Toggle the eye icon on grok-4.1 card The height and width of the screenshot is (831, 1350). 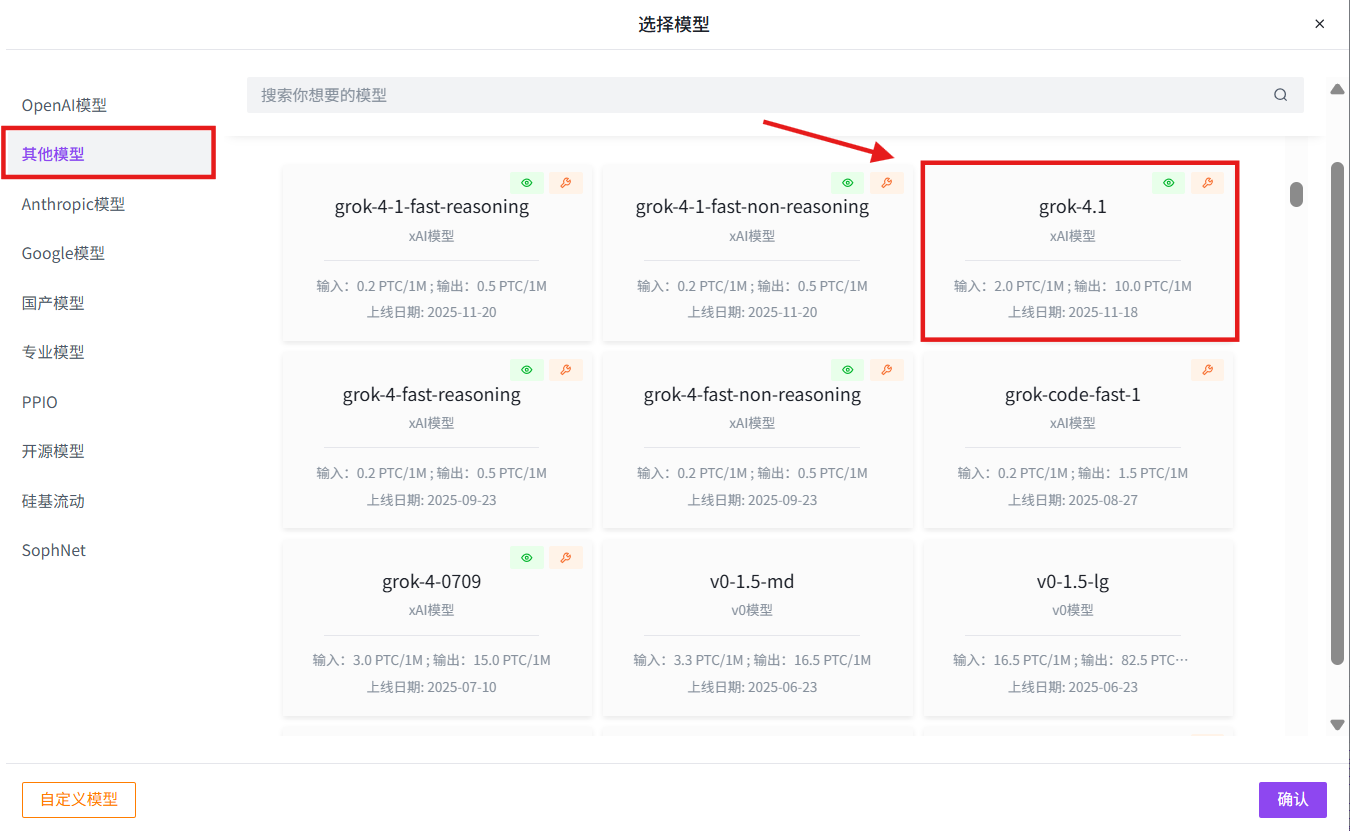1168,182
